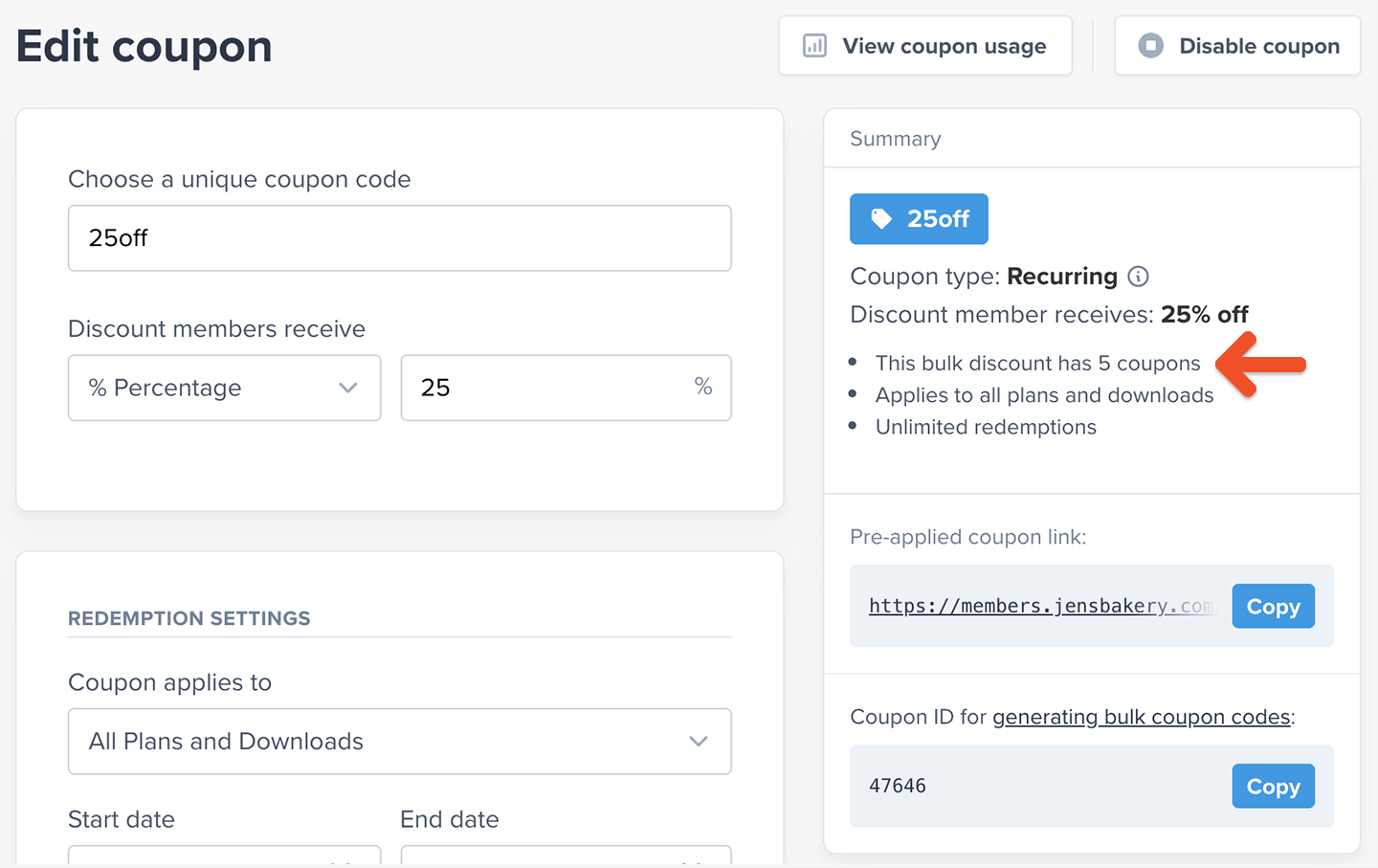
Task: Copy the pre-applied coupon link
Action: pyautogui.click(x=1273, y=607)
